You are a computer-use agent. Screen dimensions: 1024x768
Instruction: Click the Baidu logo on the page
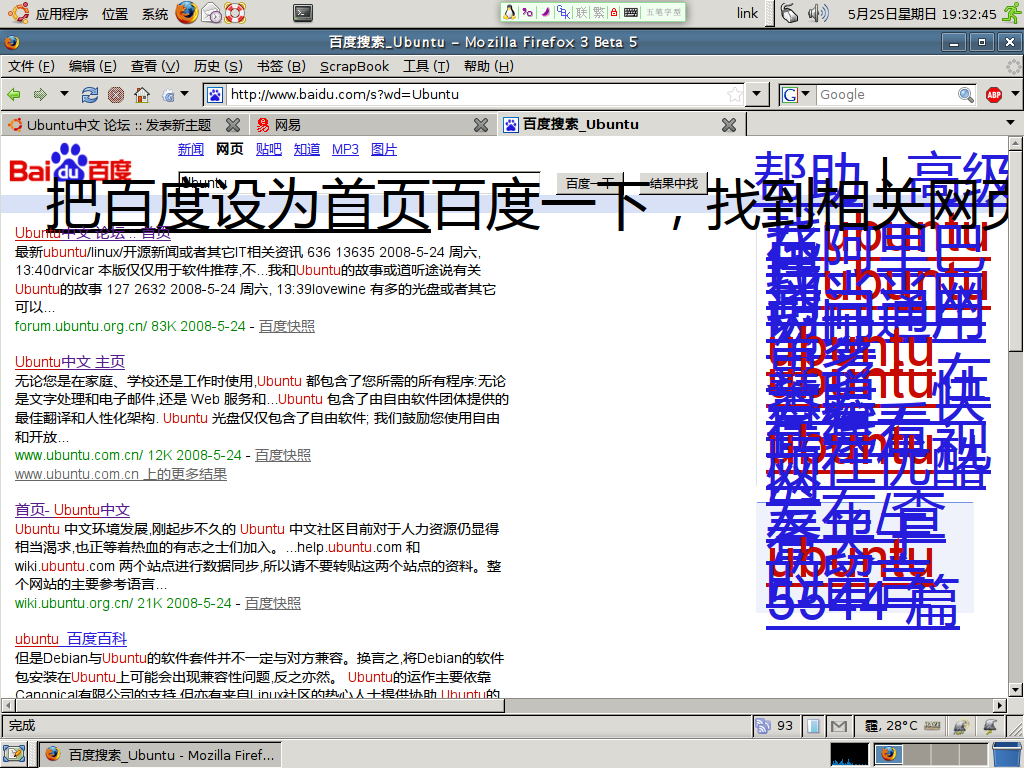point(71,161)
